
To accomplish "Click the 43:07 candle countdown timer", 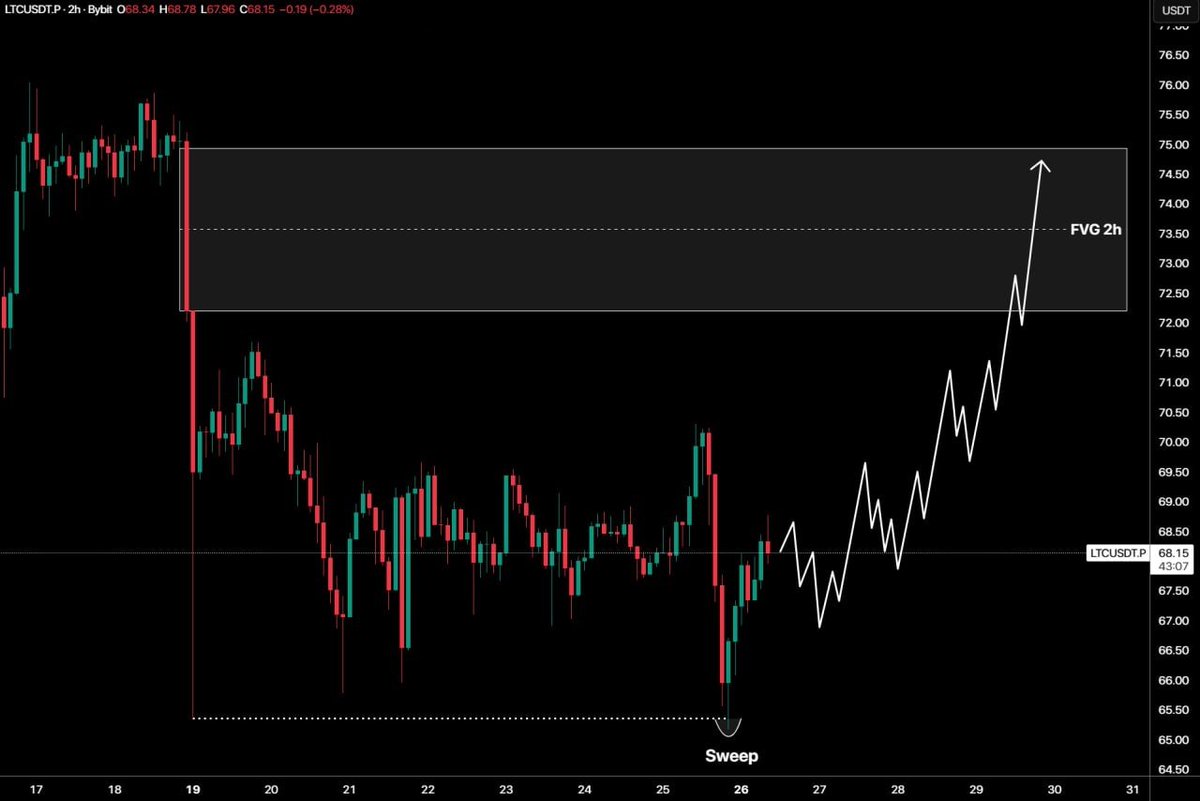I will (1172, 566).
